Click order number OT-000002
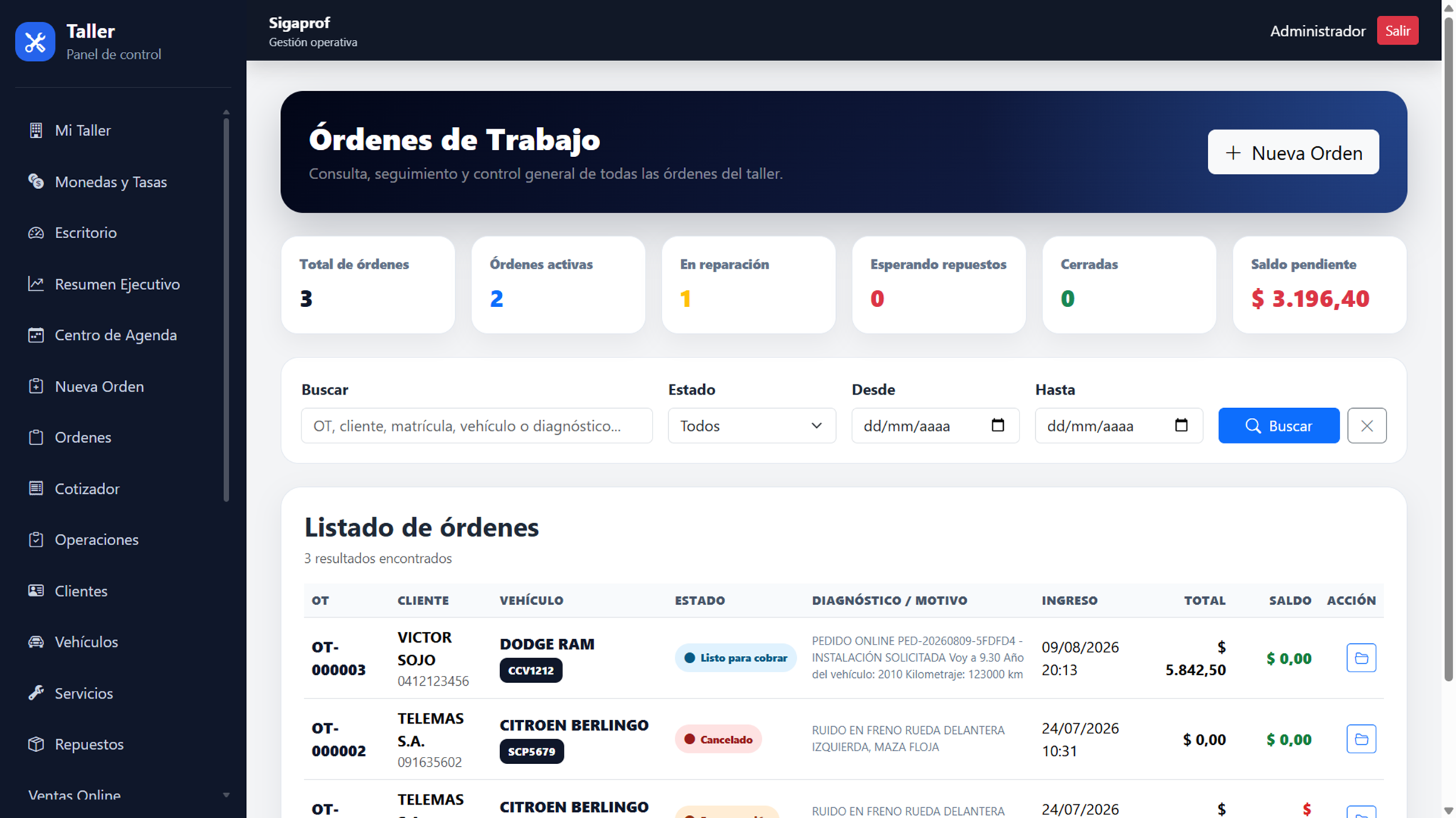Image resolution: width=1456 pixels, height=818 pixels. (x=338, y=739)
